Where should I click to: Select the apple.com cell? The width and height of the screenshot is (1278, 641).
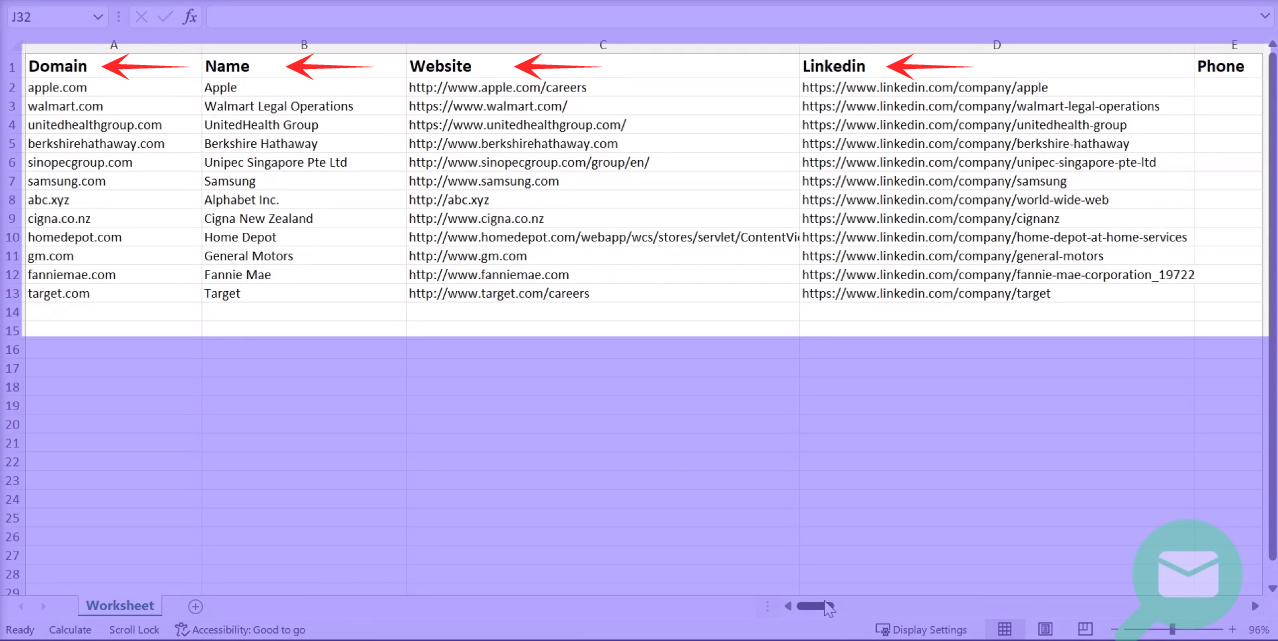114,87
